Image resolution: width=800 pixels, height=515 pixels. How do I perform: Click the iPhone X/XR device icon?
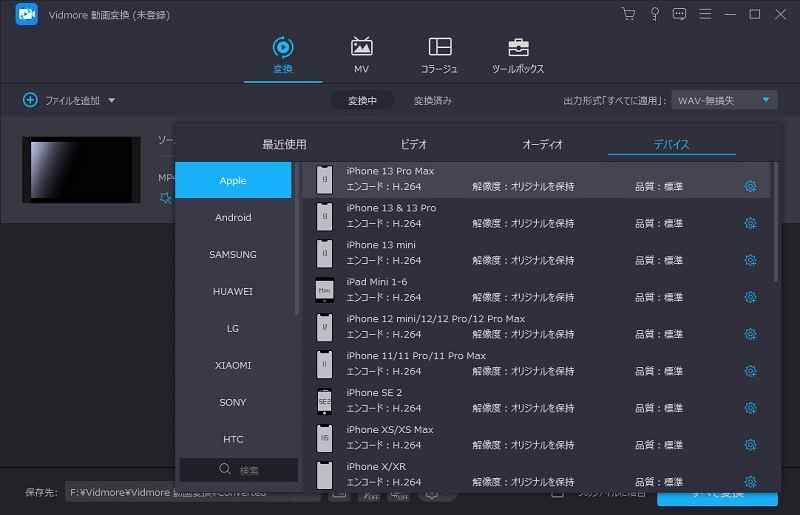324,475
